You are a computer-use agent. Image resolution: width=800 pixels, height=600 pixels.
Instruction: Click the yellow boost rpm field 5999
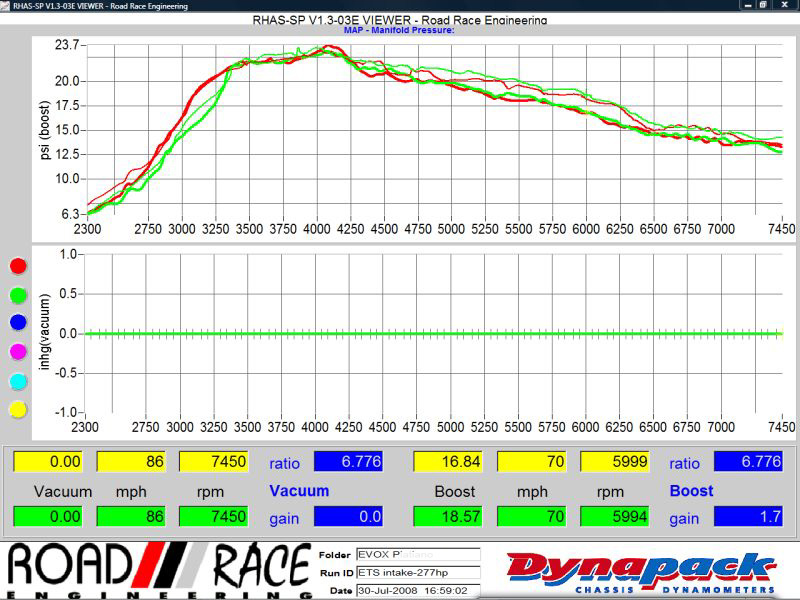614,462
